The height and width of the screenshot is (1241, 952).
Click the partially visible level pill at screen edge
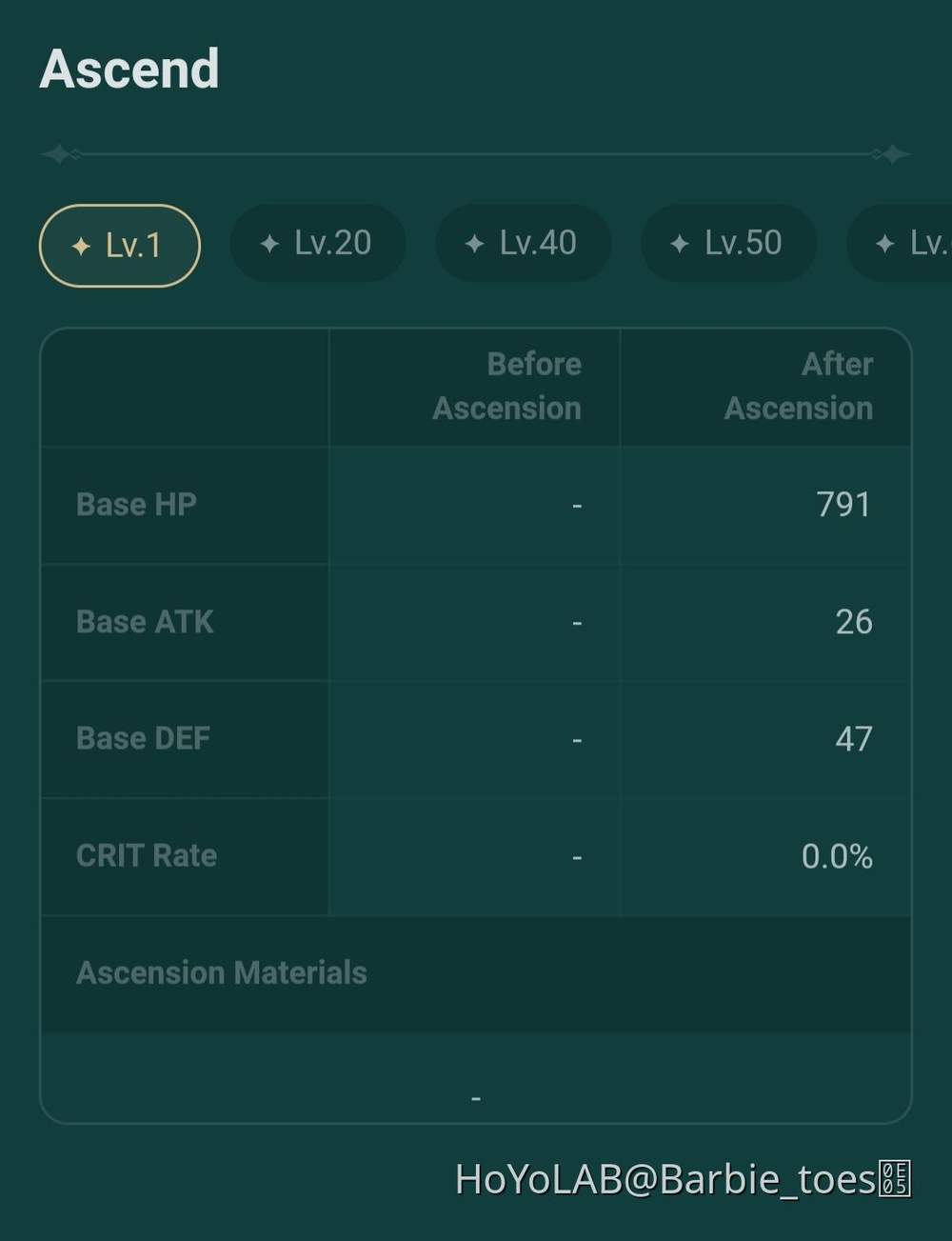click(x=904, y=244)
